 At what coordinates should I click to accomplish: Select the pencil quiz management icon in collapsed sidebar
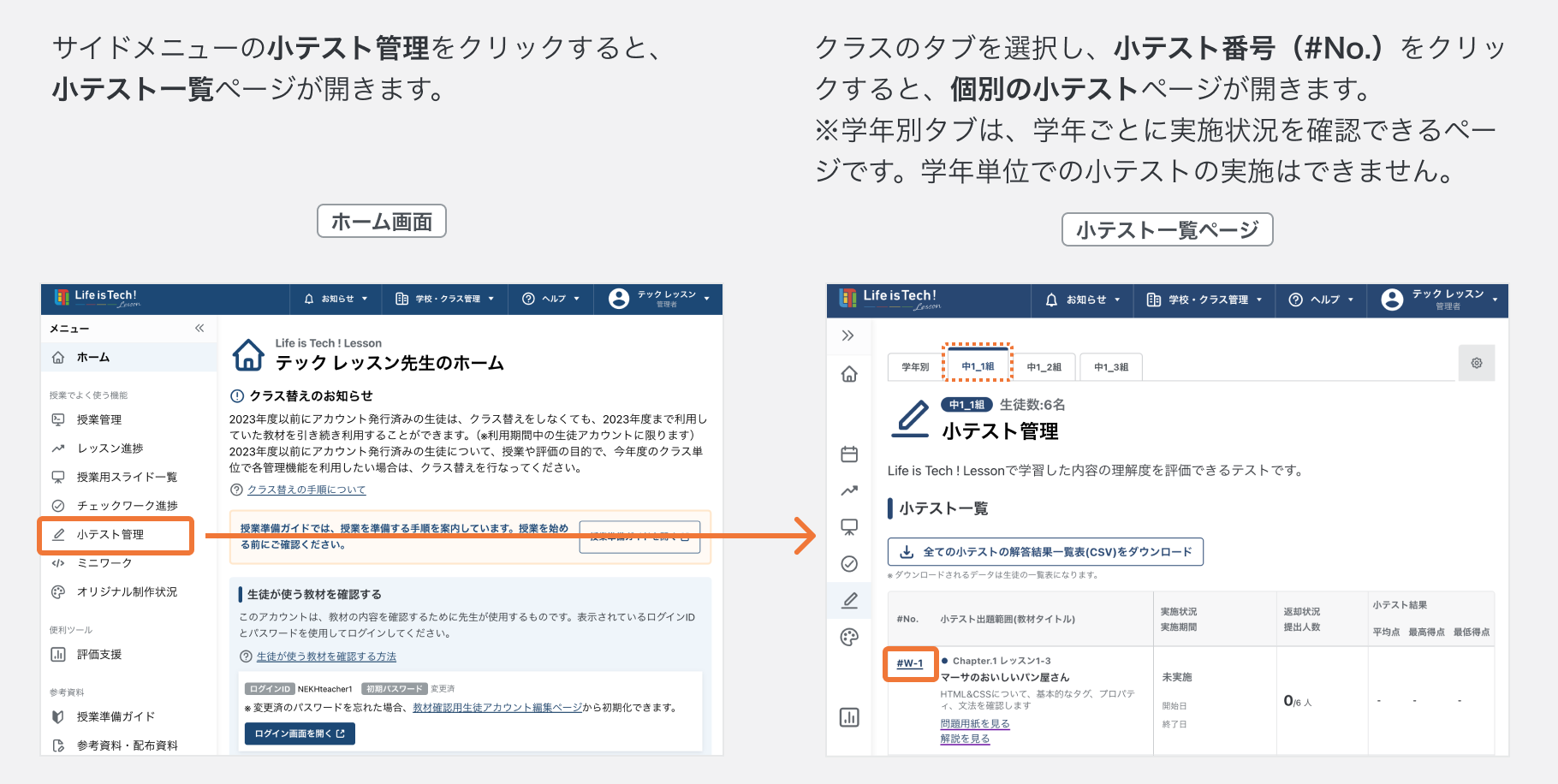click(x=848, y=600)
